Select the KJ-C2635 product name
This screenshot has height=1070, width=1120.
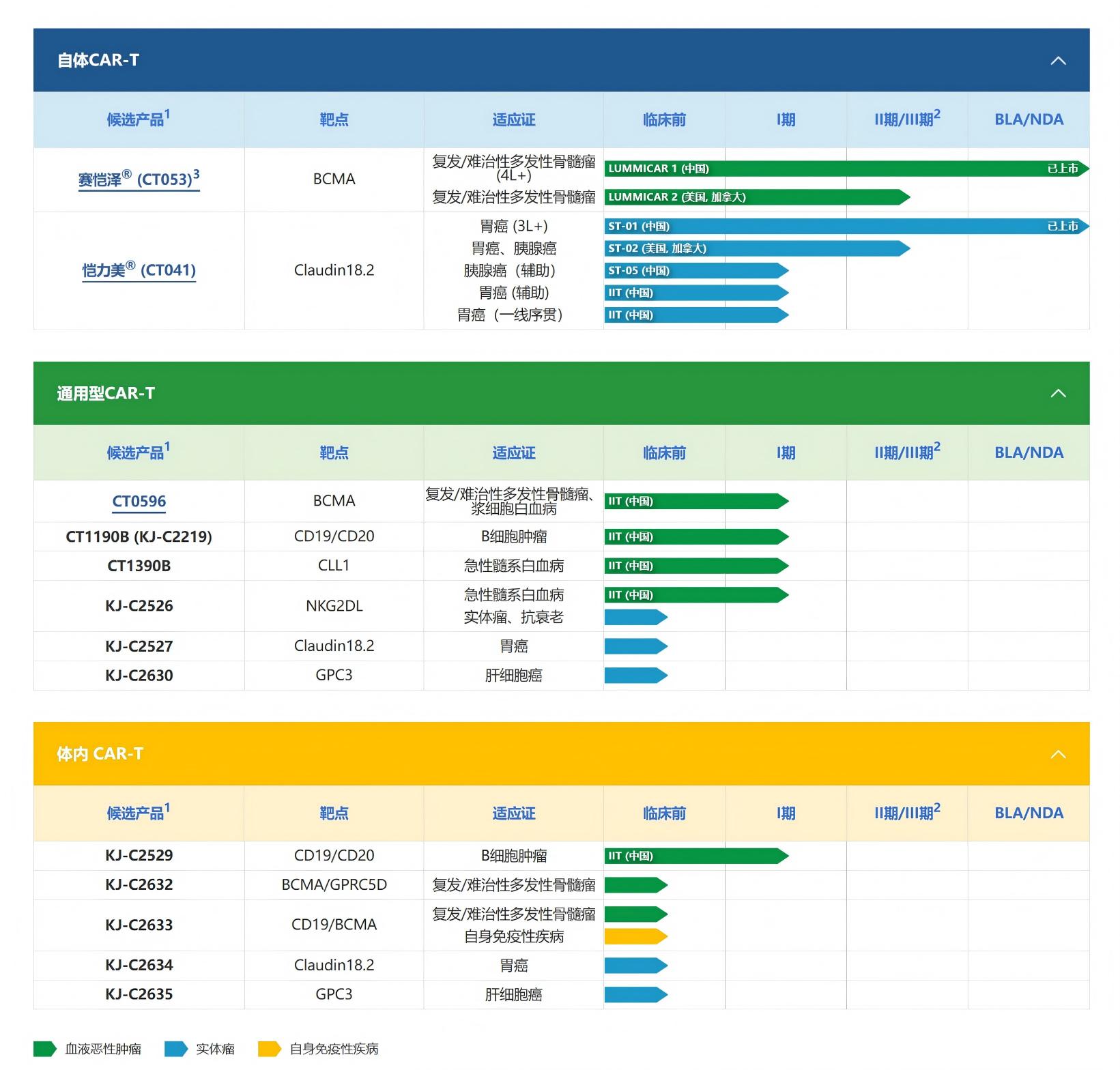tap(139, 994)
